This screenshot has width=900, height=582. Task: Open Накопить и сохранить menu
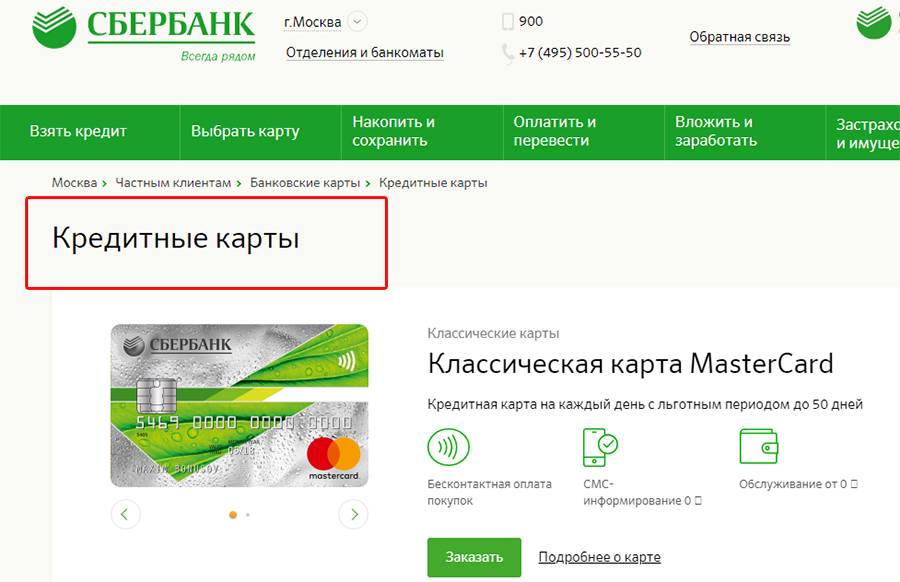[x=394, y=131]
